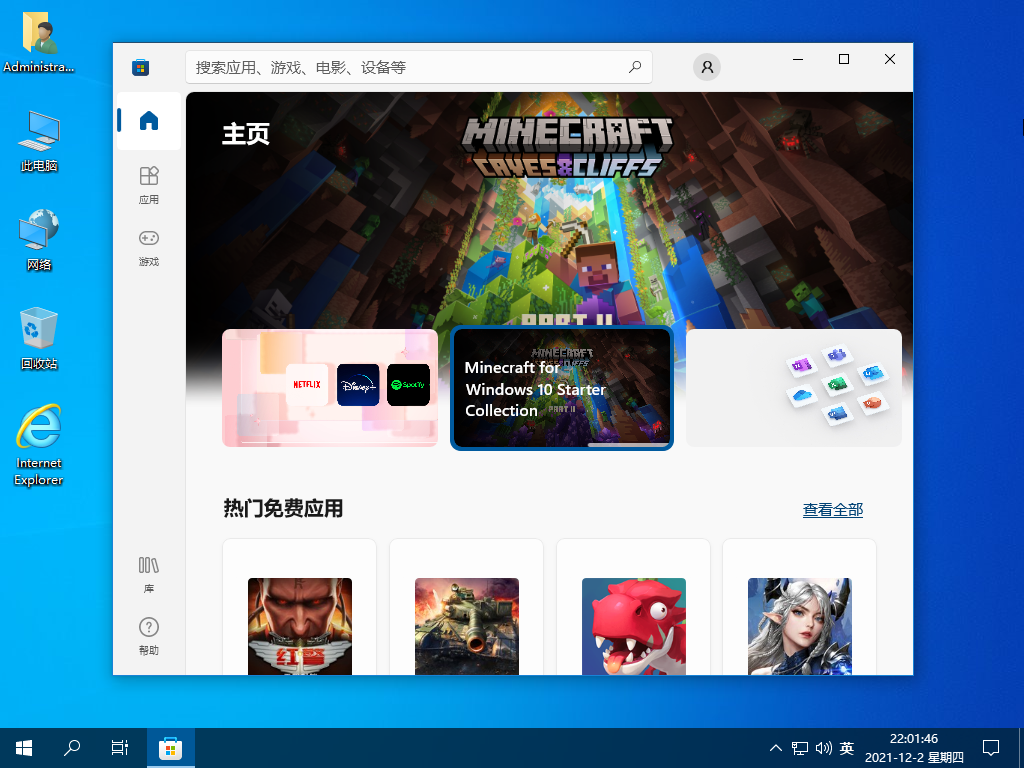
Task: Click the Microsoft Store logo icon
Action: (x=140, y=67)
